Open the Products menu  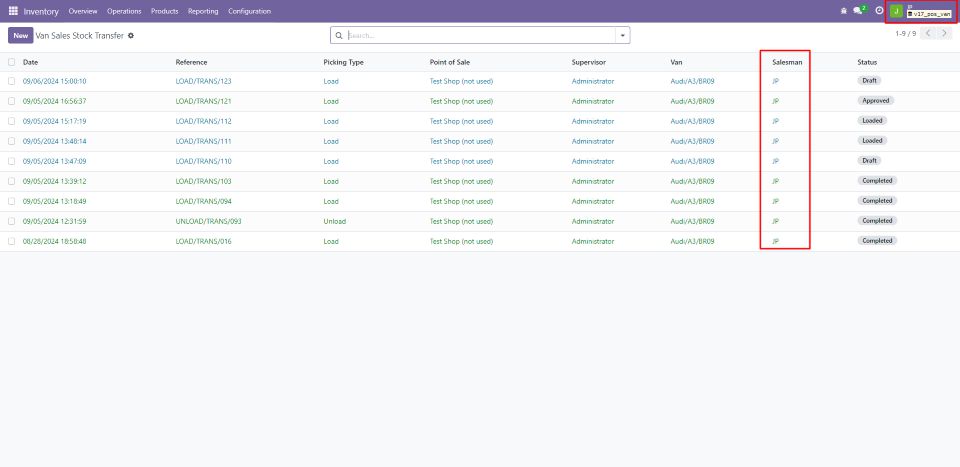click(164, 11)
